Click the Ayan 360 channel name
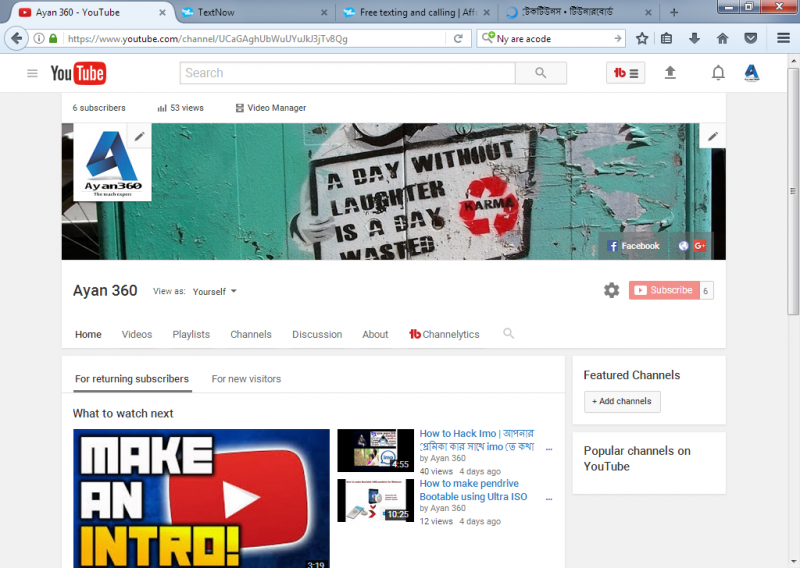This screenshot has height=568, width=800. (105, 290)
